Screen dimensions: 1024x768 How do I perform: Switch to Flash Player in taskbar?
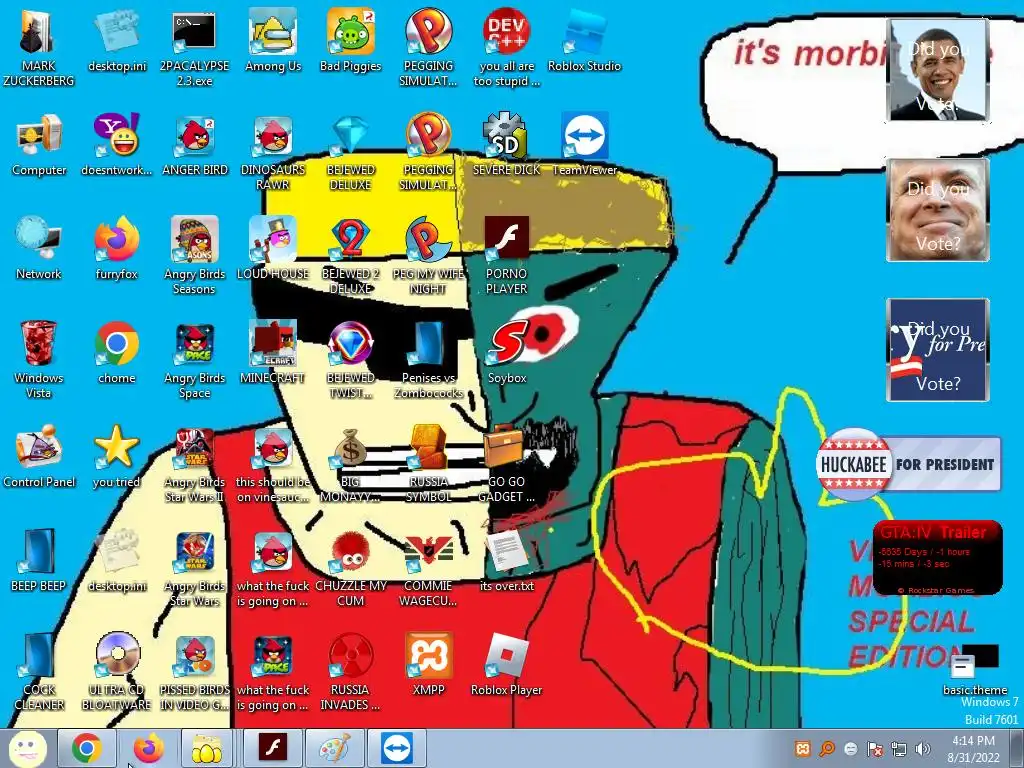[273, 748]
